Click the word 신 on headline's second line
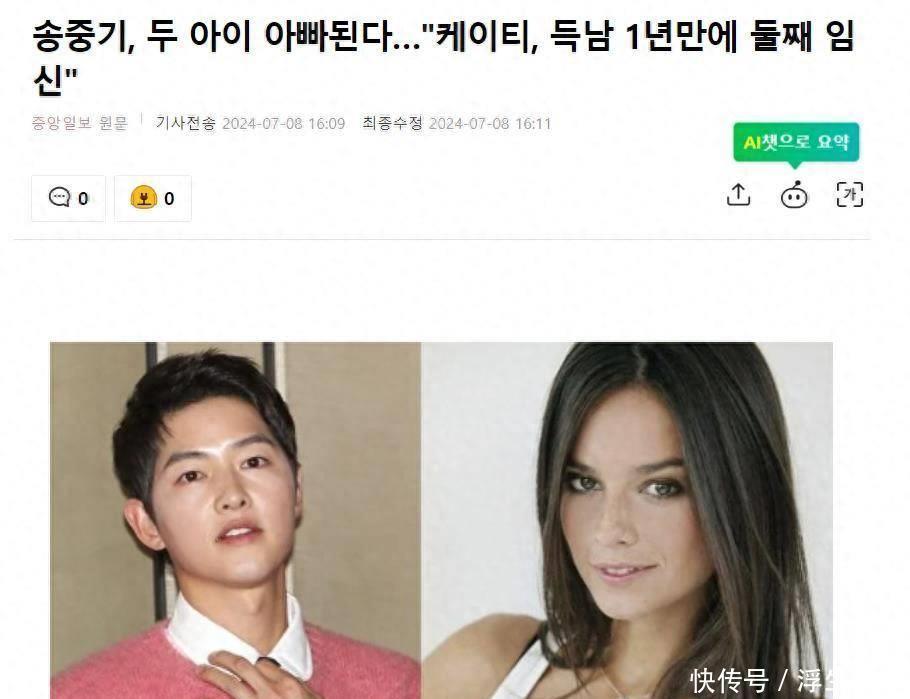Image resolution: width=910 pixels, height=699 pixels. [47, 80]
